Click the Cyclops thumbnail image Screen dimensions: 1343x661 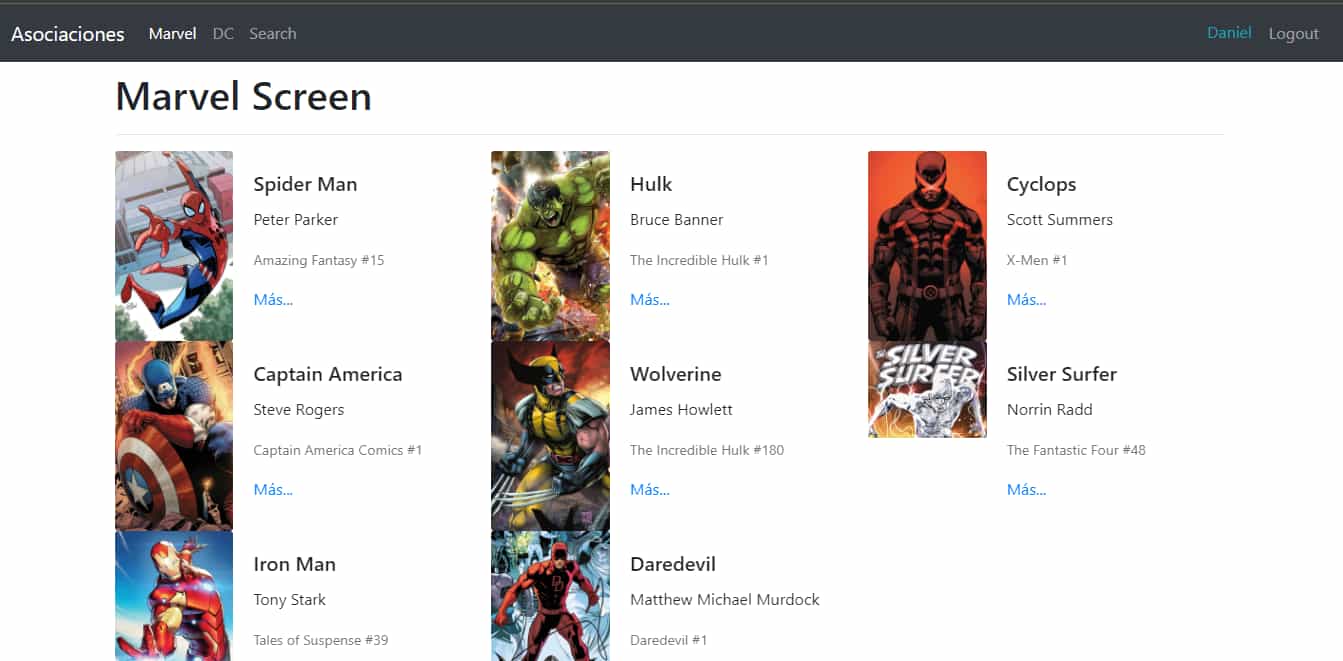tap(927, 246)
